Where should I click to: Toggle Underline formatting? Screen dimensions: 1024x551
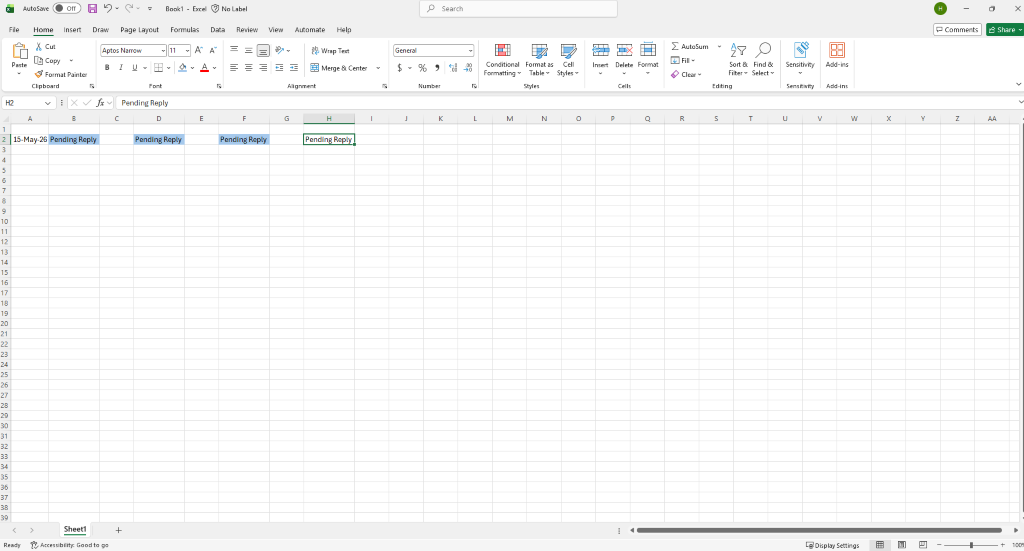(135, 68)
